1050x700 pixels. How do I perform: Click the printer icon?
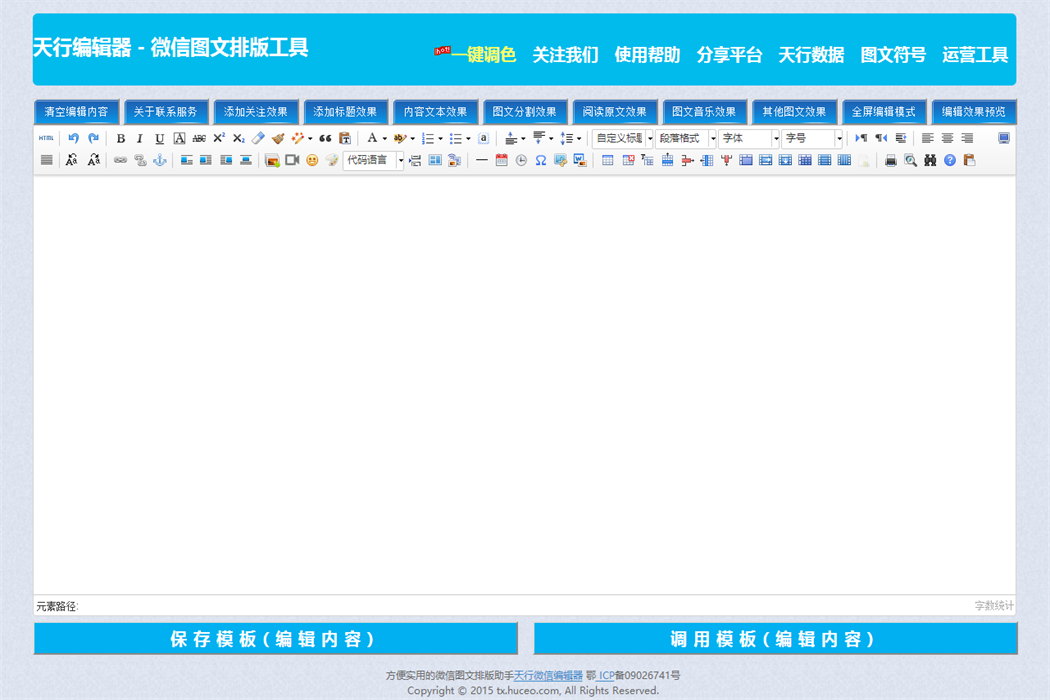click(x=891, y=160)
